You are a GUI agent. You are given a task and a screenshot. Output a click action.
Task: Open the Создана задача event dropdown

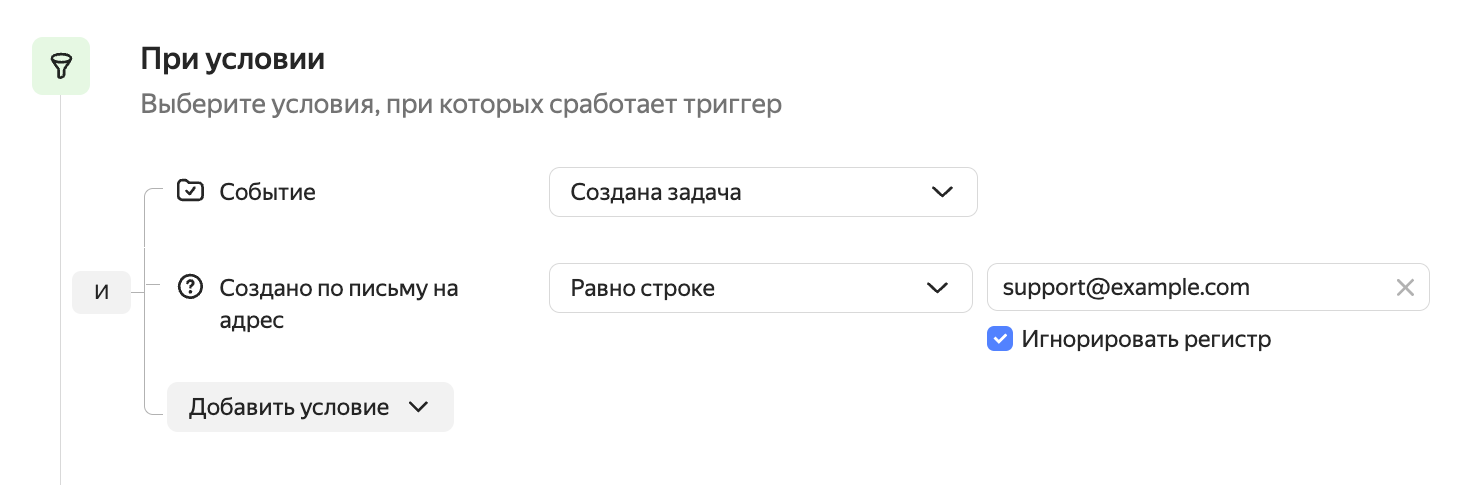point(740,192)
